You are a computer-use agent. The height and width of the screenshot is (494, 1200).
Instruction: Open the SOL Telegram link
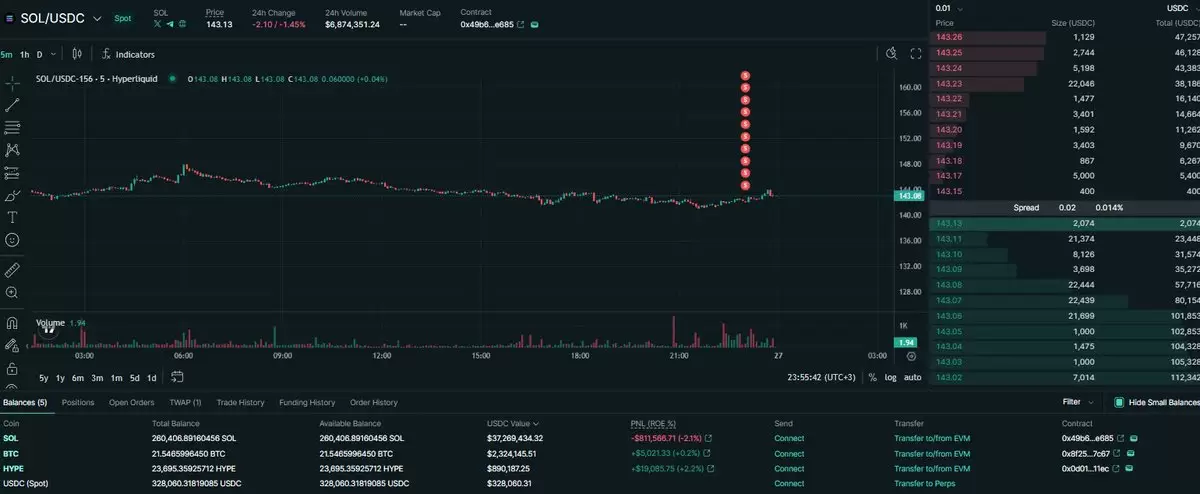pos(170,24)
